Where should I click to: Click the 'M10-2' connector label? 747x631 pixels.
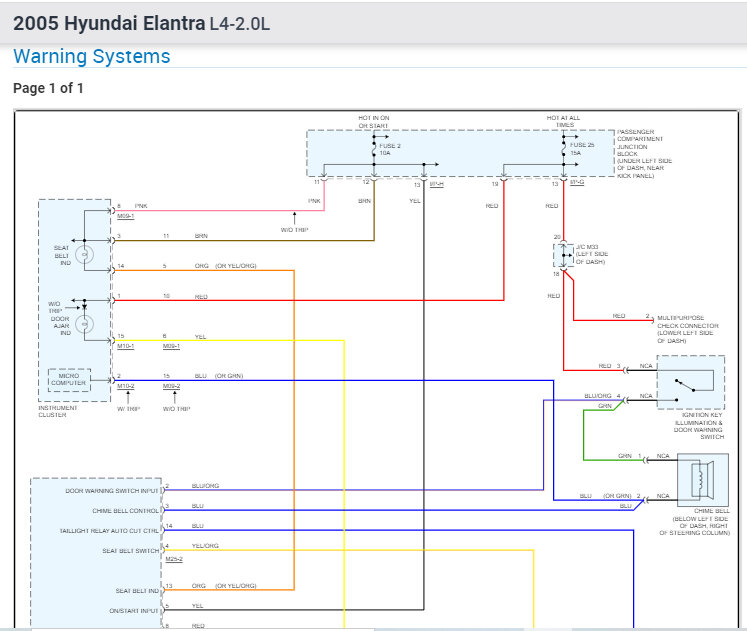pos(126,386)
